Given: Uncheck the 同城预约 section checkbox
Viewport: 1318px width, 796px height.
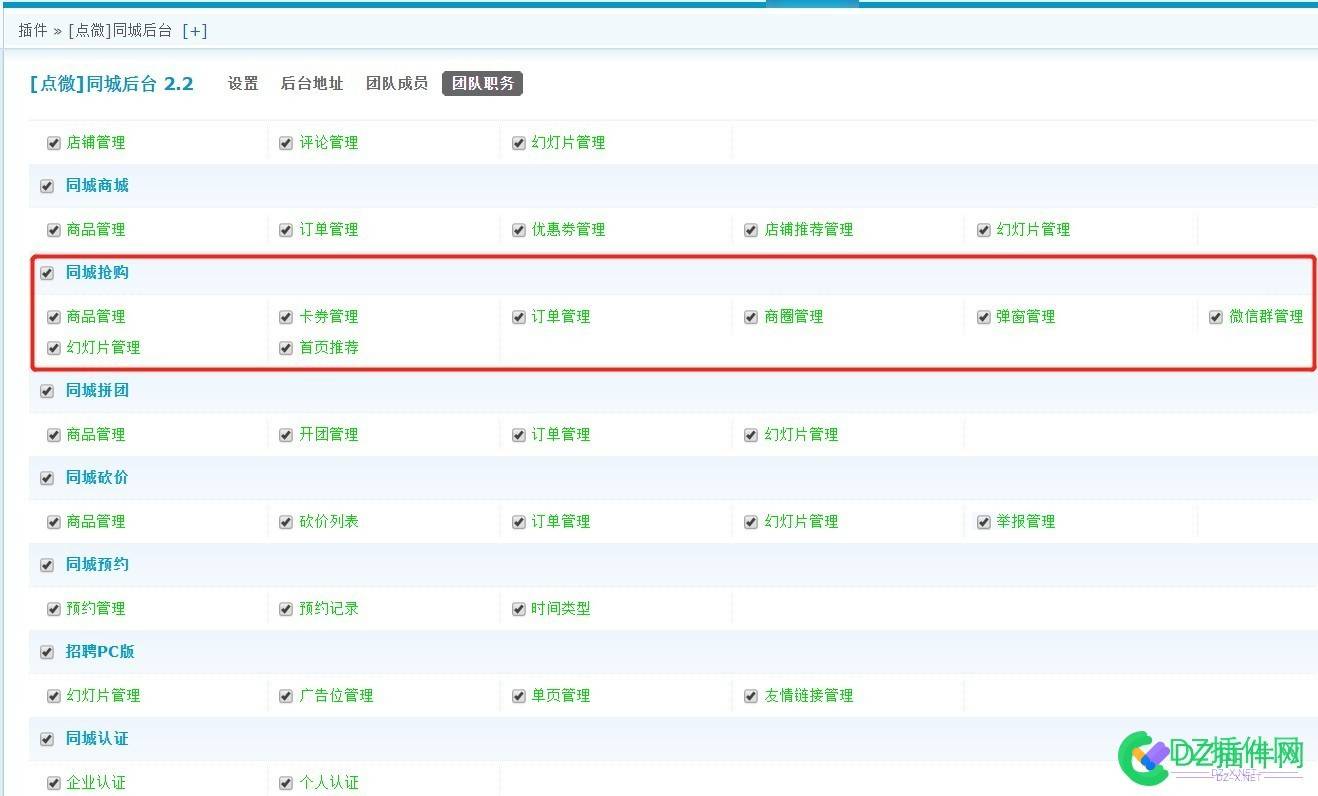Looking at the screenshot, I should [x=47, y=565].
